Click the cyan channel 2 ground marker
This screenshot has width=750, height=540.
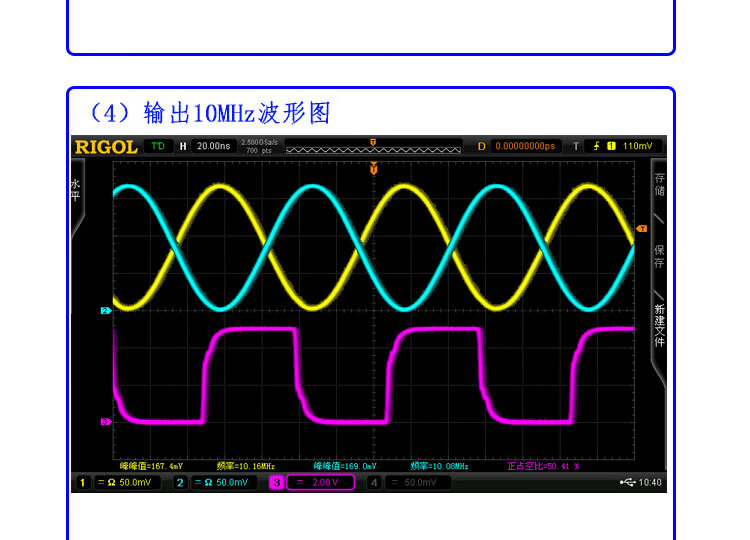[104, 311]
